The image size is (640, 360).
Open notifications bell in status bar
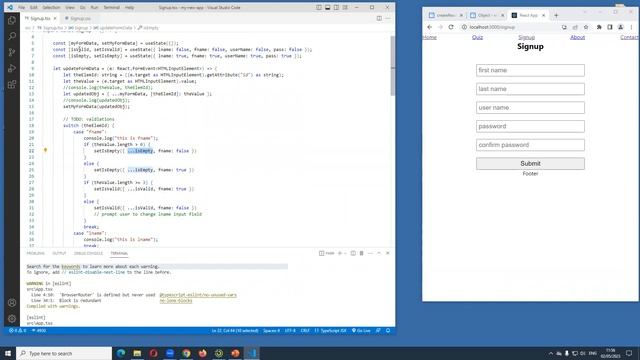pyautogui.click(x=388, y=331)
